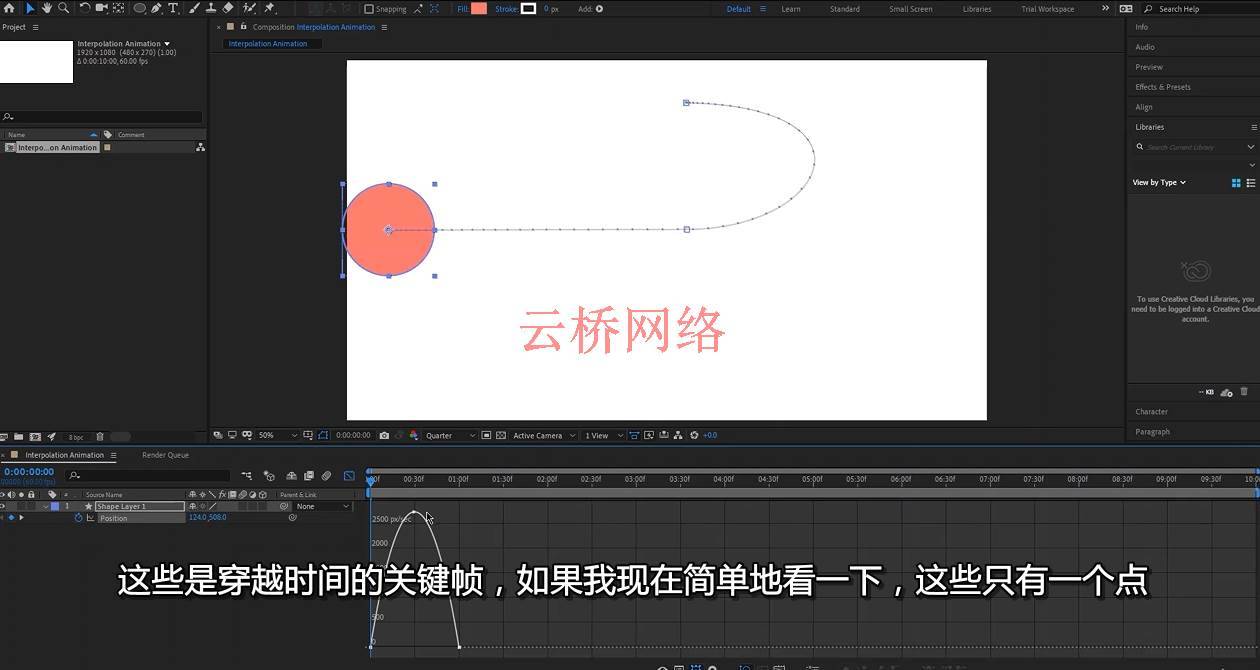
Task: Click the salmon Fill color swatch
Action: click(478, 9)
